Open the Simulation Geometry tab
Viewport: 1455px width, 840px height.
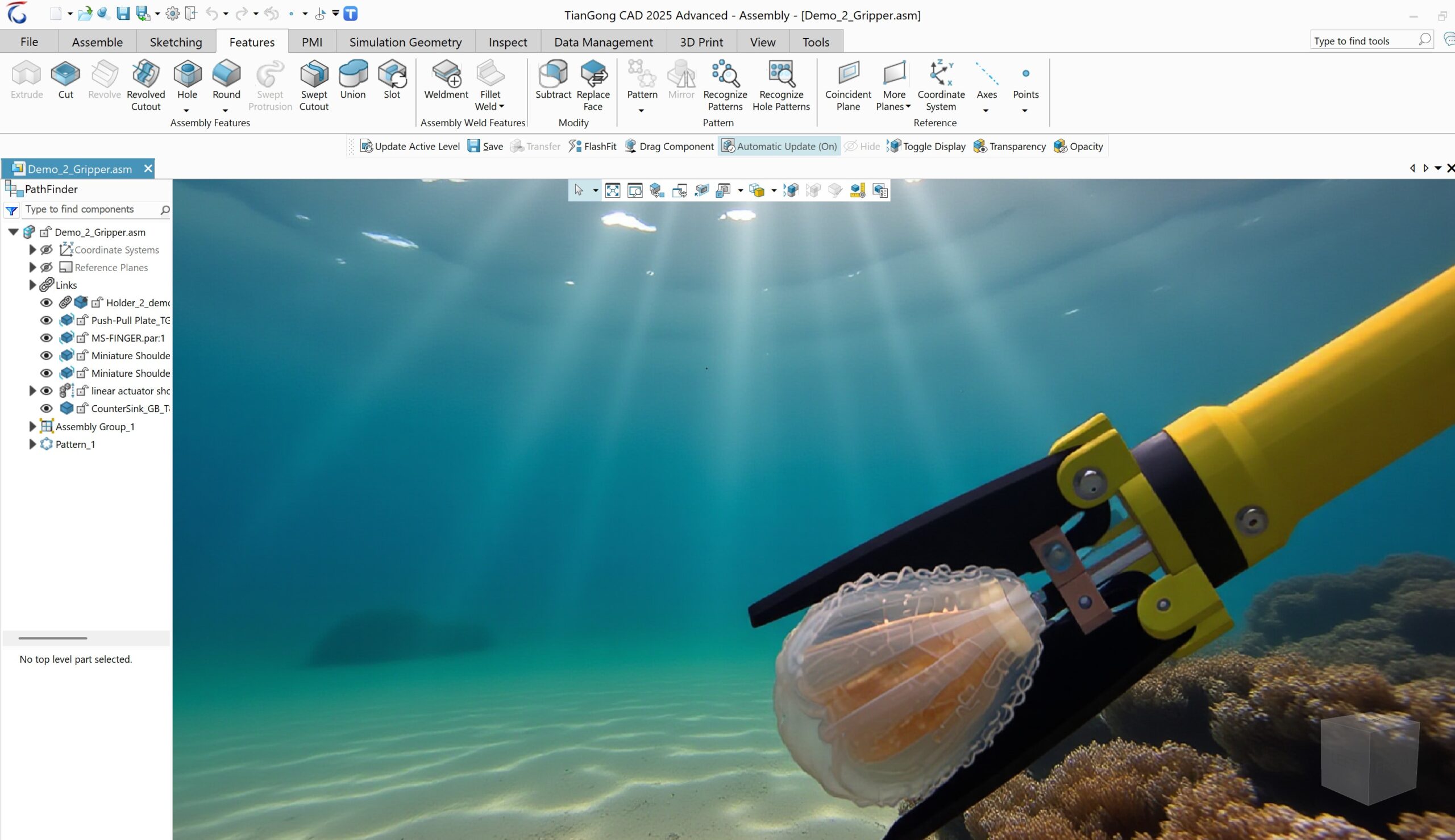[406, 41]
